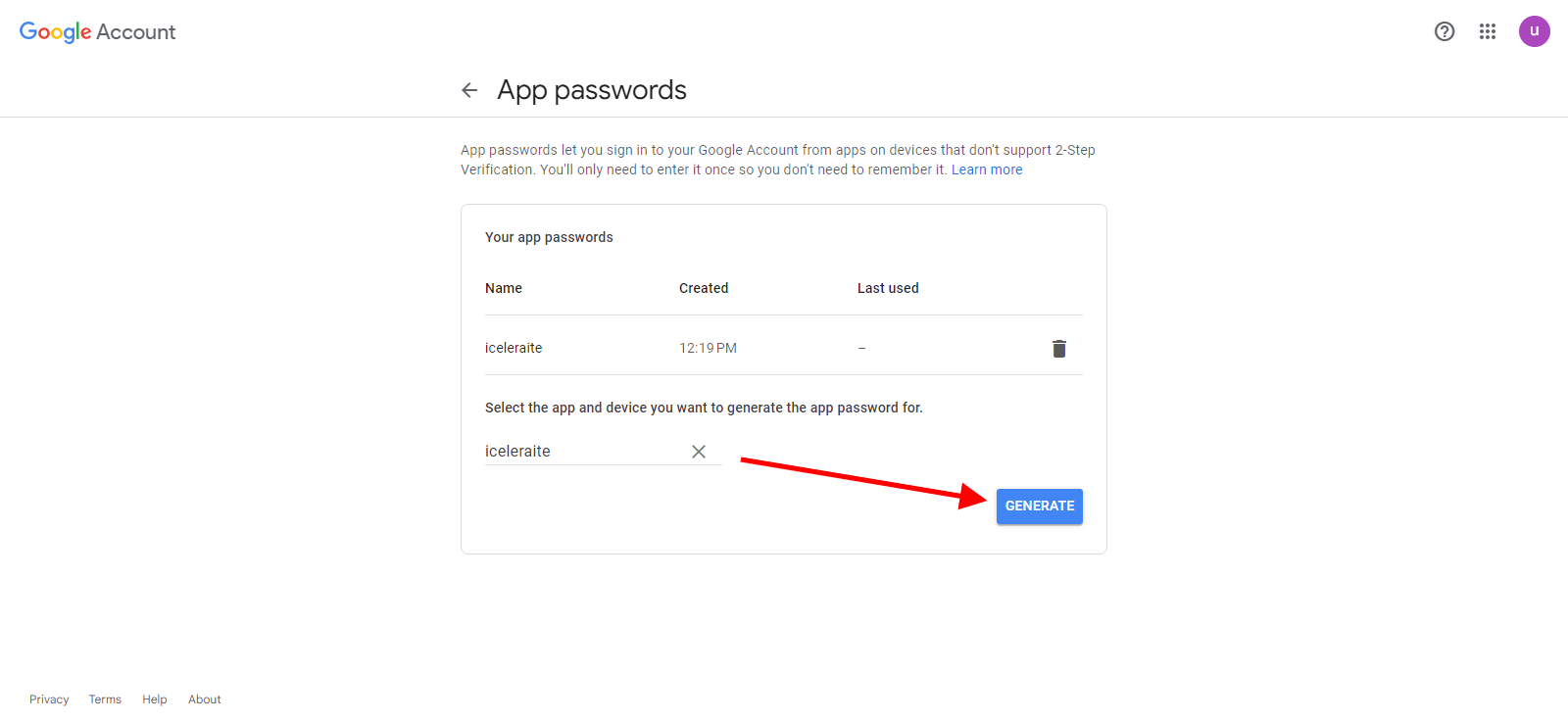Image resolution: width=1568 pixels, height=723 pixels.
Task: Open the Google apps grid launcher
Action: click(x=1488, y=31)
